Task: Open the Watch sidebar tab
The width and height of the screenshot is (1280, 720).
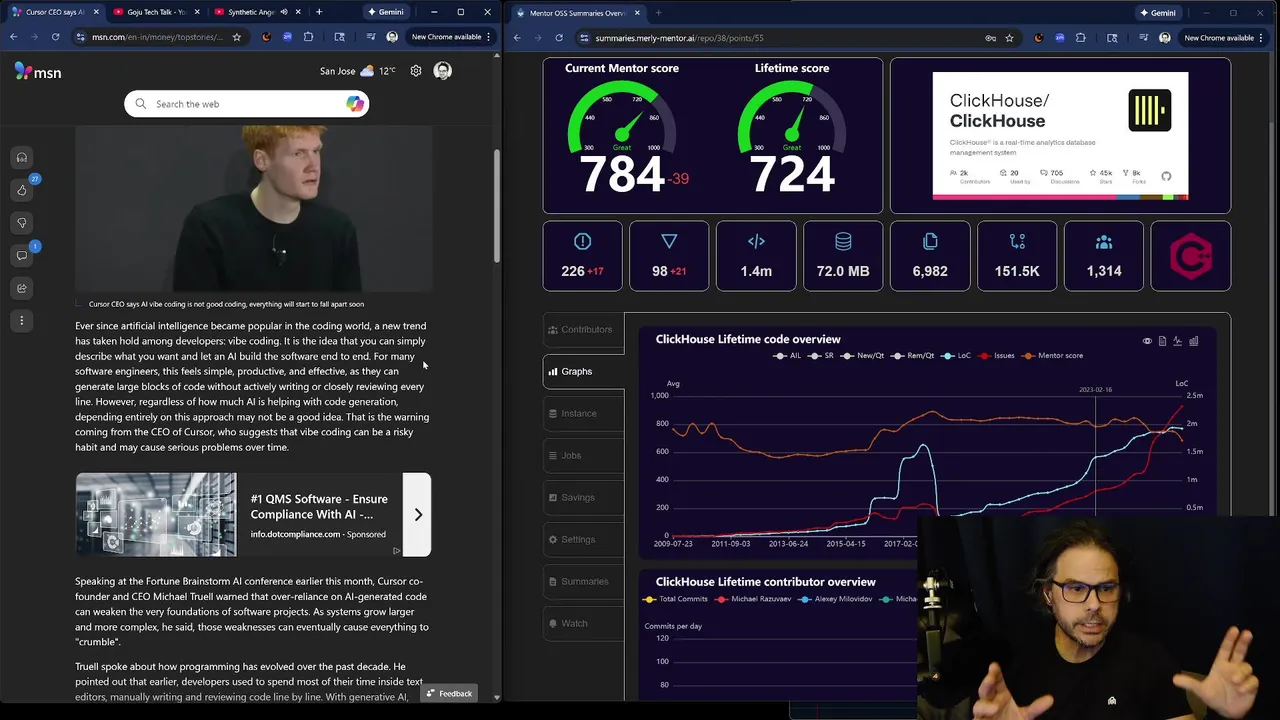Action: point(583,623)
